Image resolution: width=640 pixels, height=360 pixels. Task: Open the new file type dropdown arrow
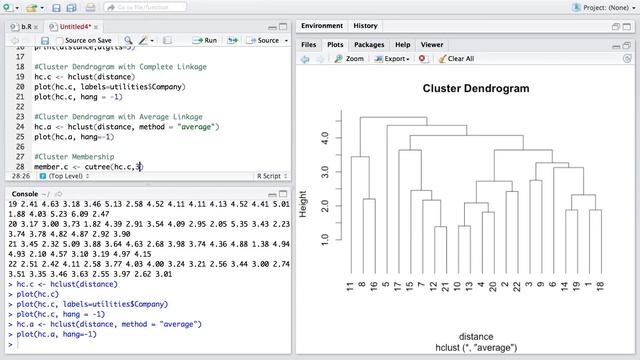(17, 8)
